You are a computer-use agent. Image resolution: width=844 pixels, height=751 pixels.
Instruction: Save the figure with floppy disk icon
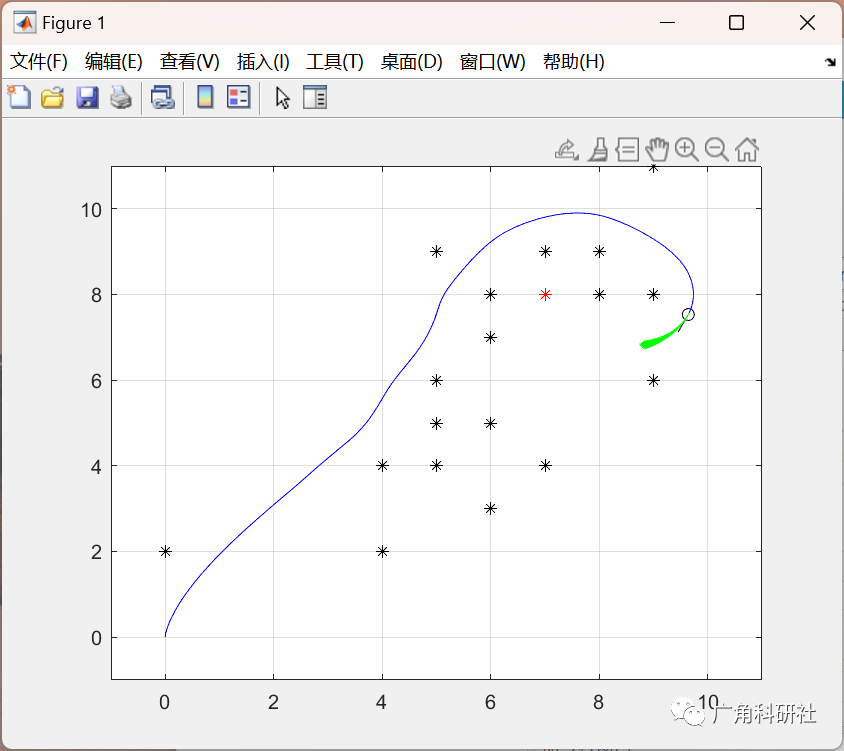[87, 98]
